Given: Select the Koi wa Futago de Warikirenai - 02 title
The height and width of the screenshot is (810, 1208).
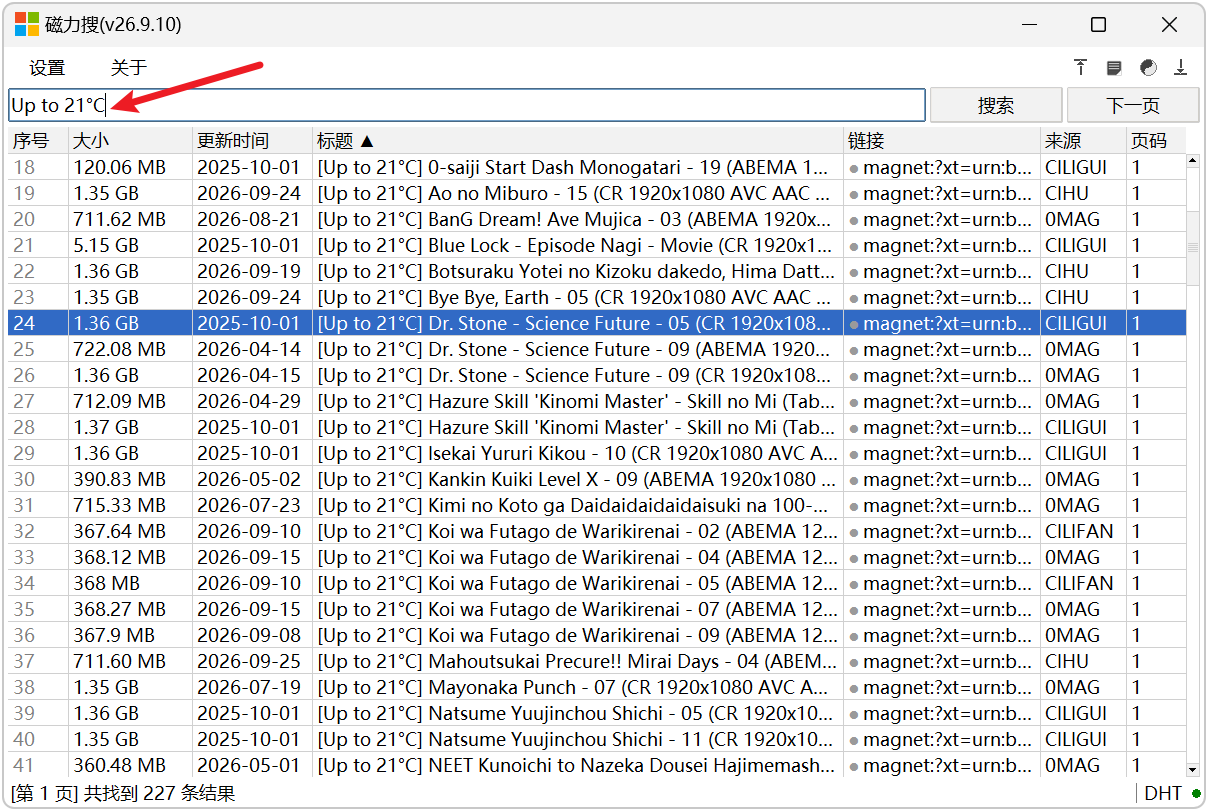Looking at the screenshot, I should pyautogui.click(x=577, y=531).
